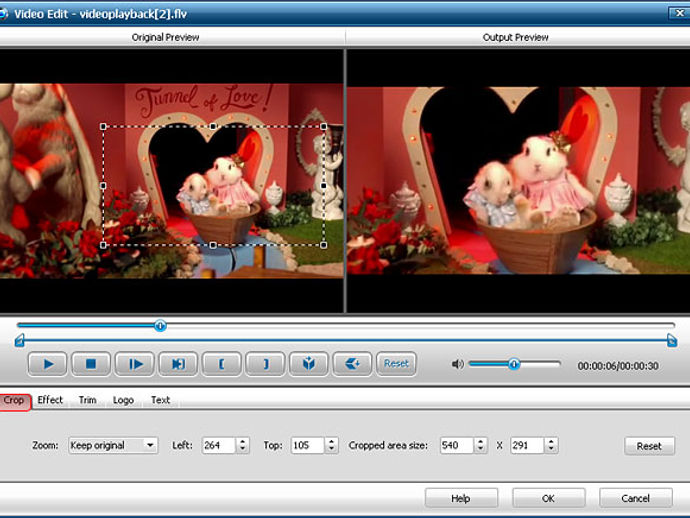Click the top-center crop handle

point(213,126)
